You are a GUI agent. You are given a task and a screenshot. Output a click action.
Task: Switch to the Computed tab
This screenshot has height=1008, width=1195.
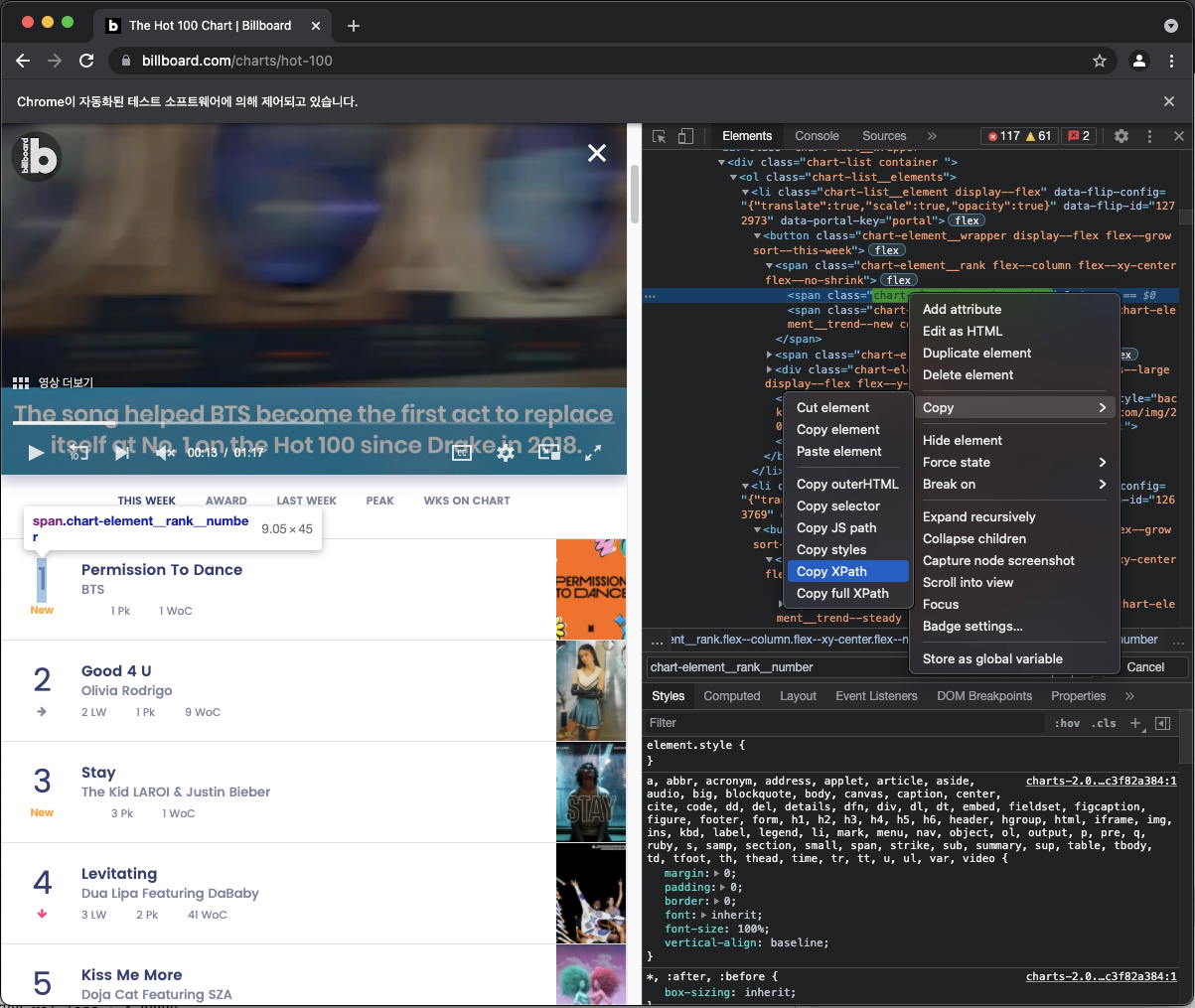[x=731, y=696]
